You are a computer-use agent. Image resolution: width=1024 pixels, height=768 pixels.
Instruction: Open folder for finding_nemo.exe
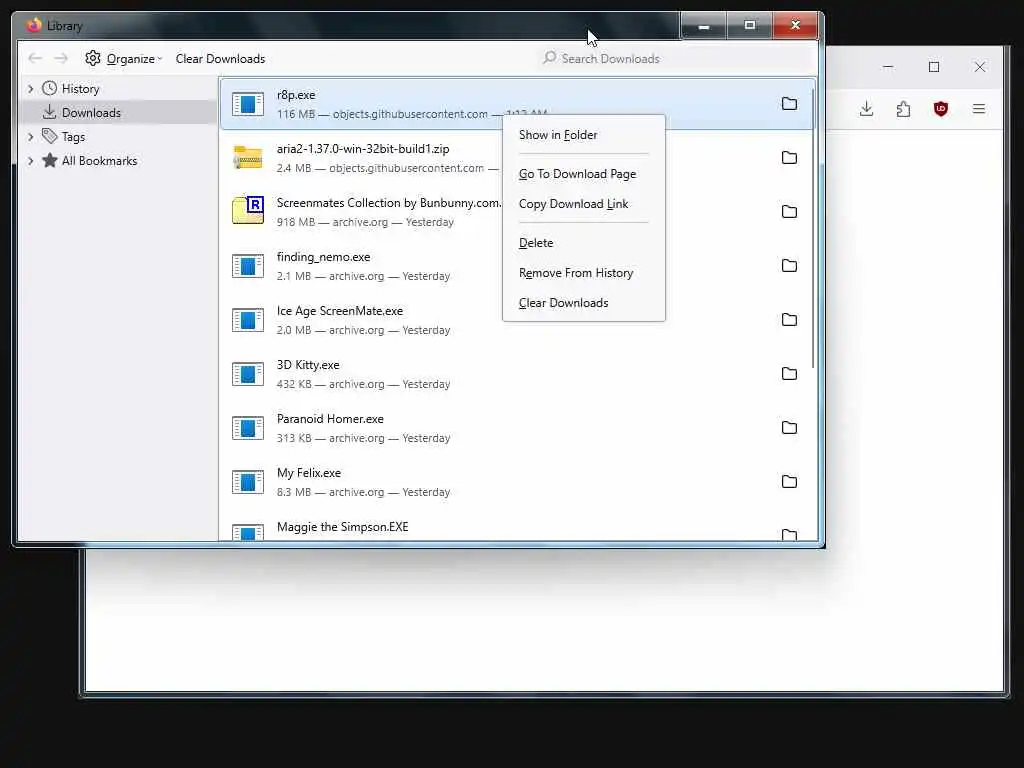click(x=789, y=266)
